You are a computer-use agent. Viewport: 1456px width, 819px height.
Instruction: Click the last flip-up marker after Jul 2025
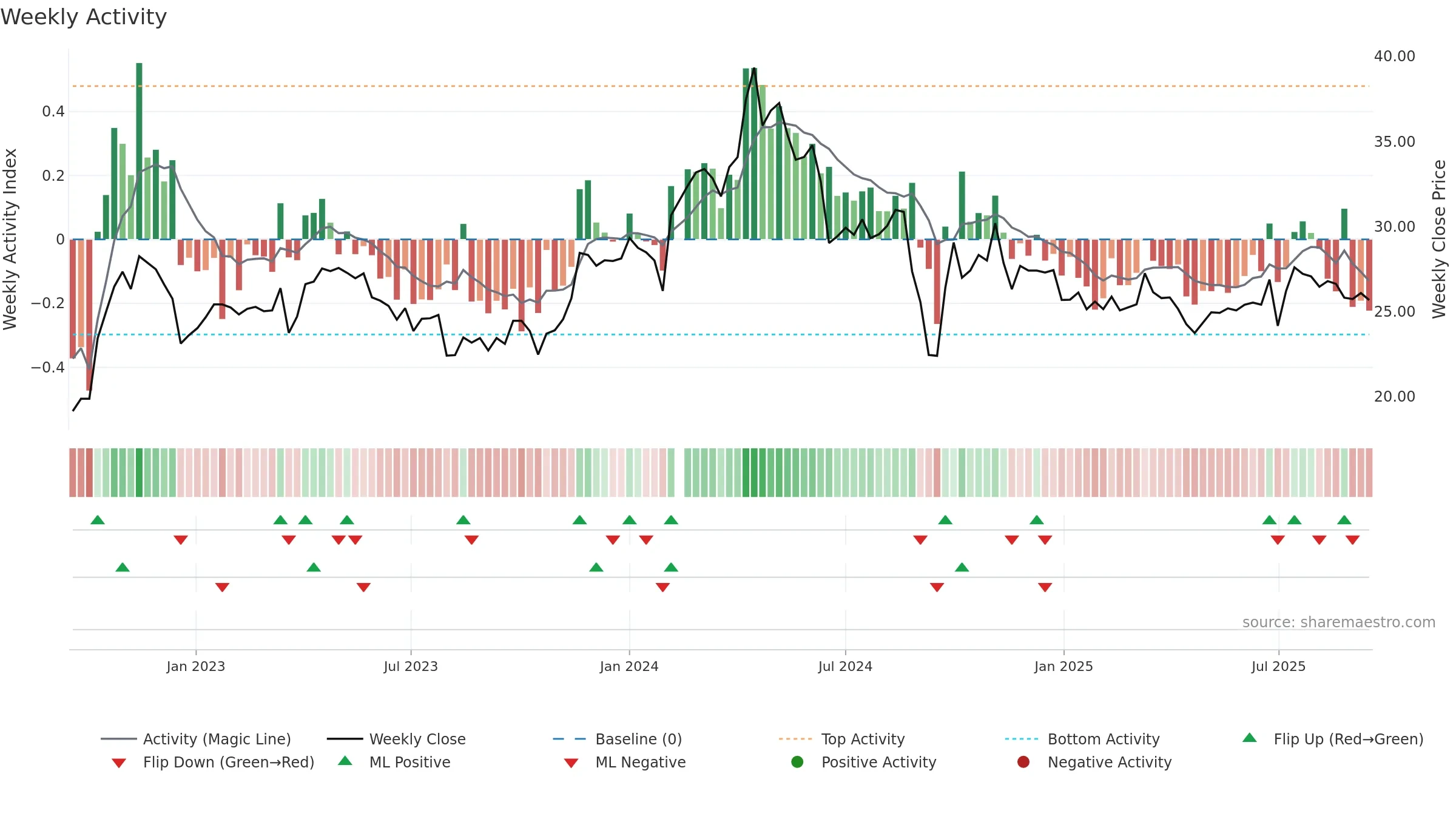click(1344, 520)
